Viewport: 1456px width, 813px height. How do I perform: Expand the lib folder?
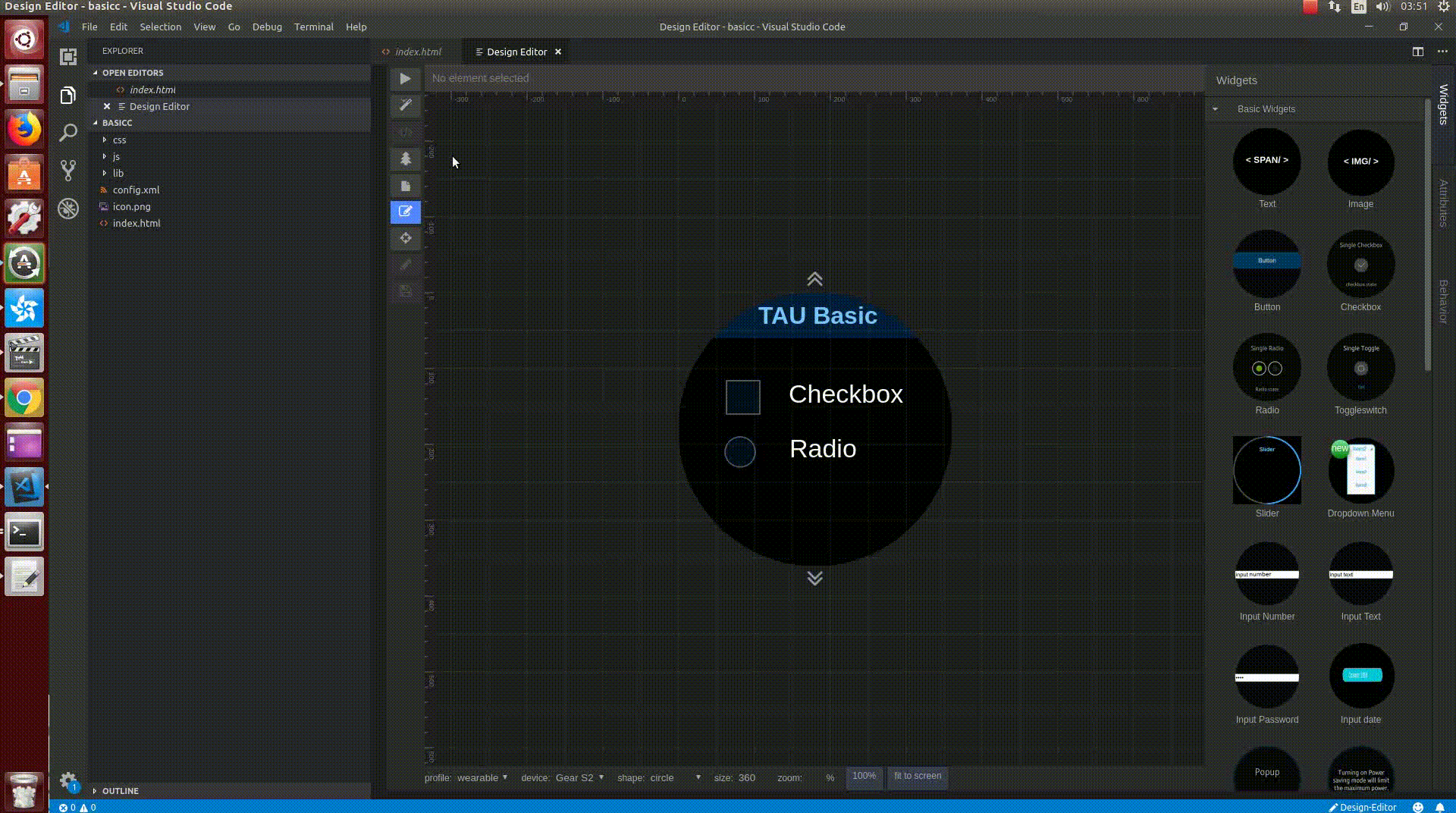pos(118,173)
